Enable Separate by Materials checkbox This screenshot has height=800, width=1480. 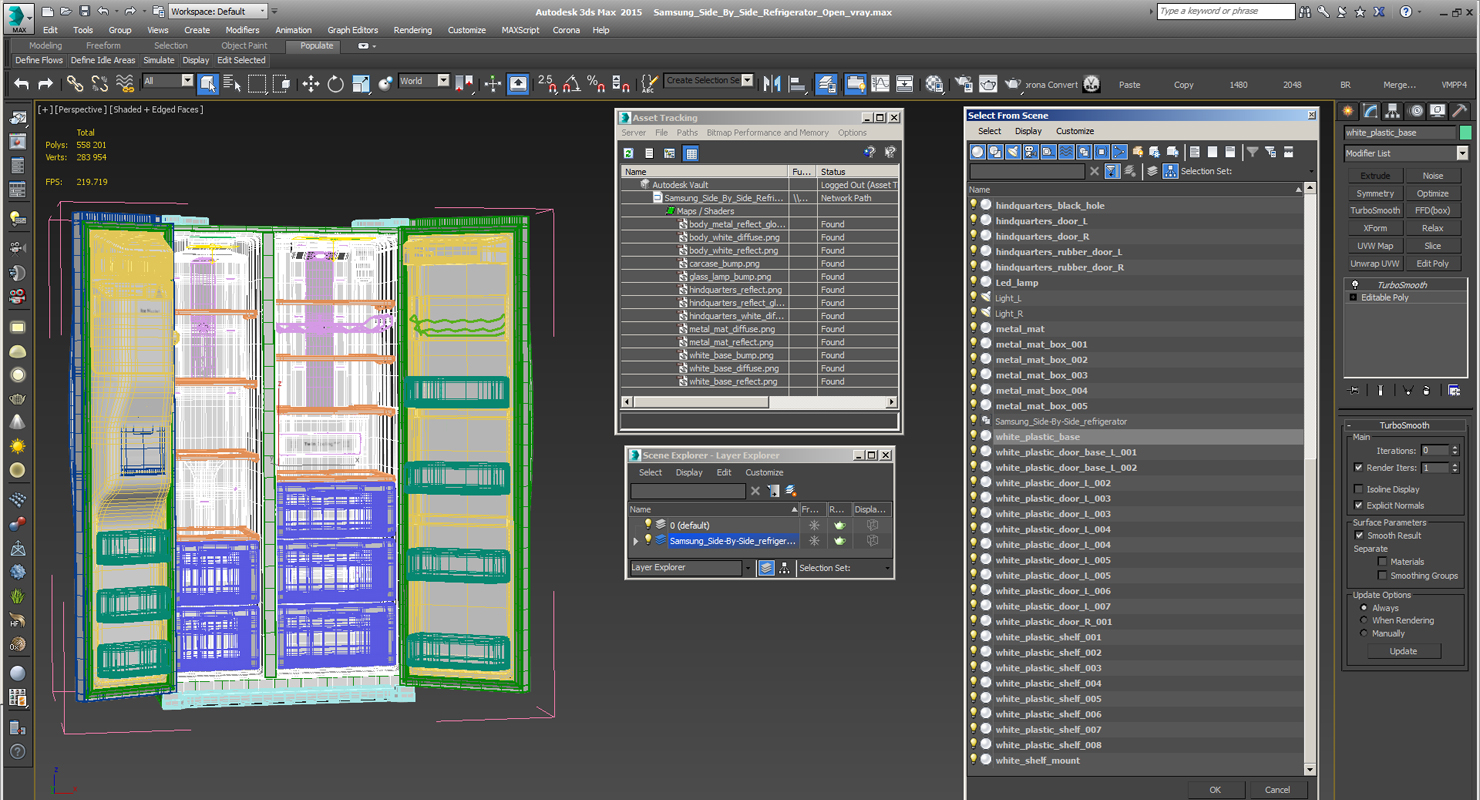pos(1382,561)
